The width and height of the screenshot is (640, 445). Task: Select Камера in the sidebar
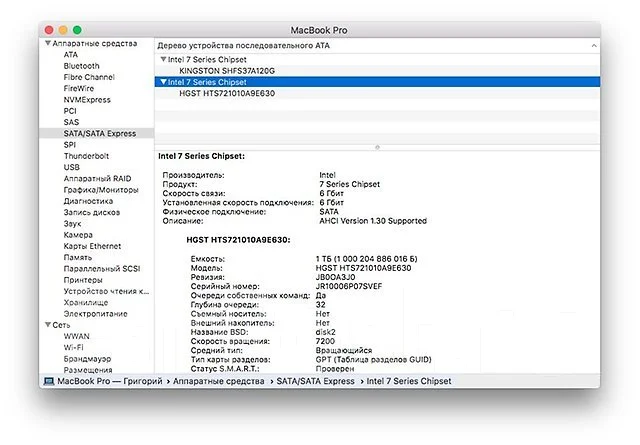pyautogui.click(x=78, y=235)
